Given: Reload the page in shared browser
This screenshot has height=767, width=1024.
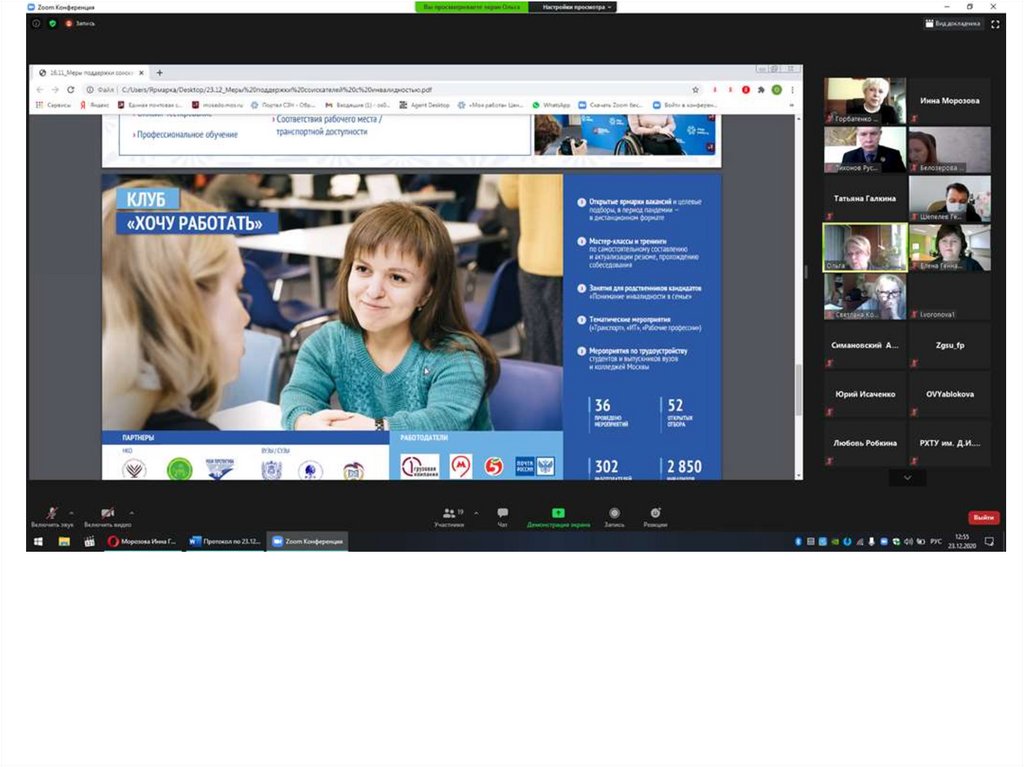Looking at the screenshot, I should [71, 90].
